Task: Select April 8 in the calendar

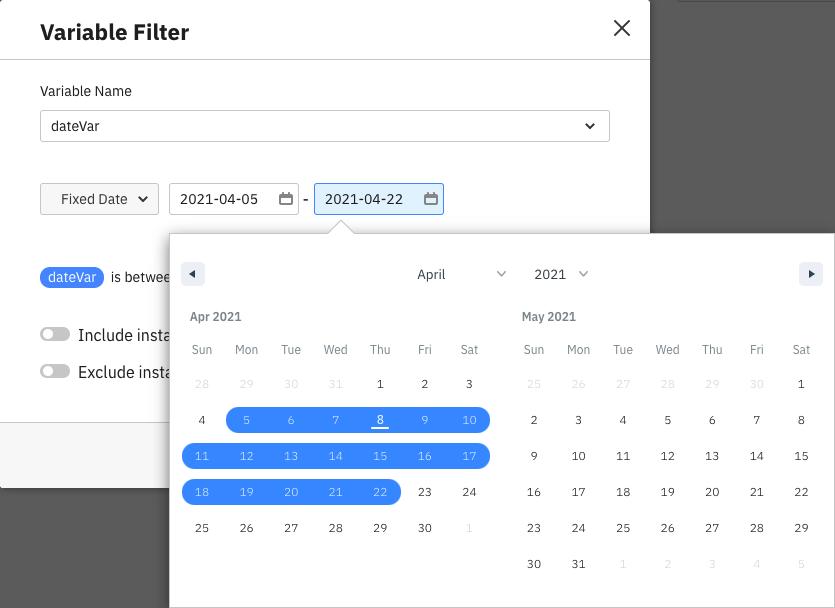Action: (380, 420)
